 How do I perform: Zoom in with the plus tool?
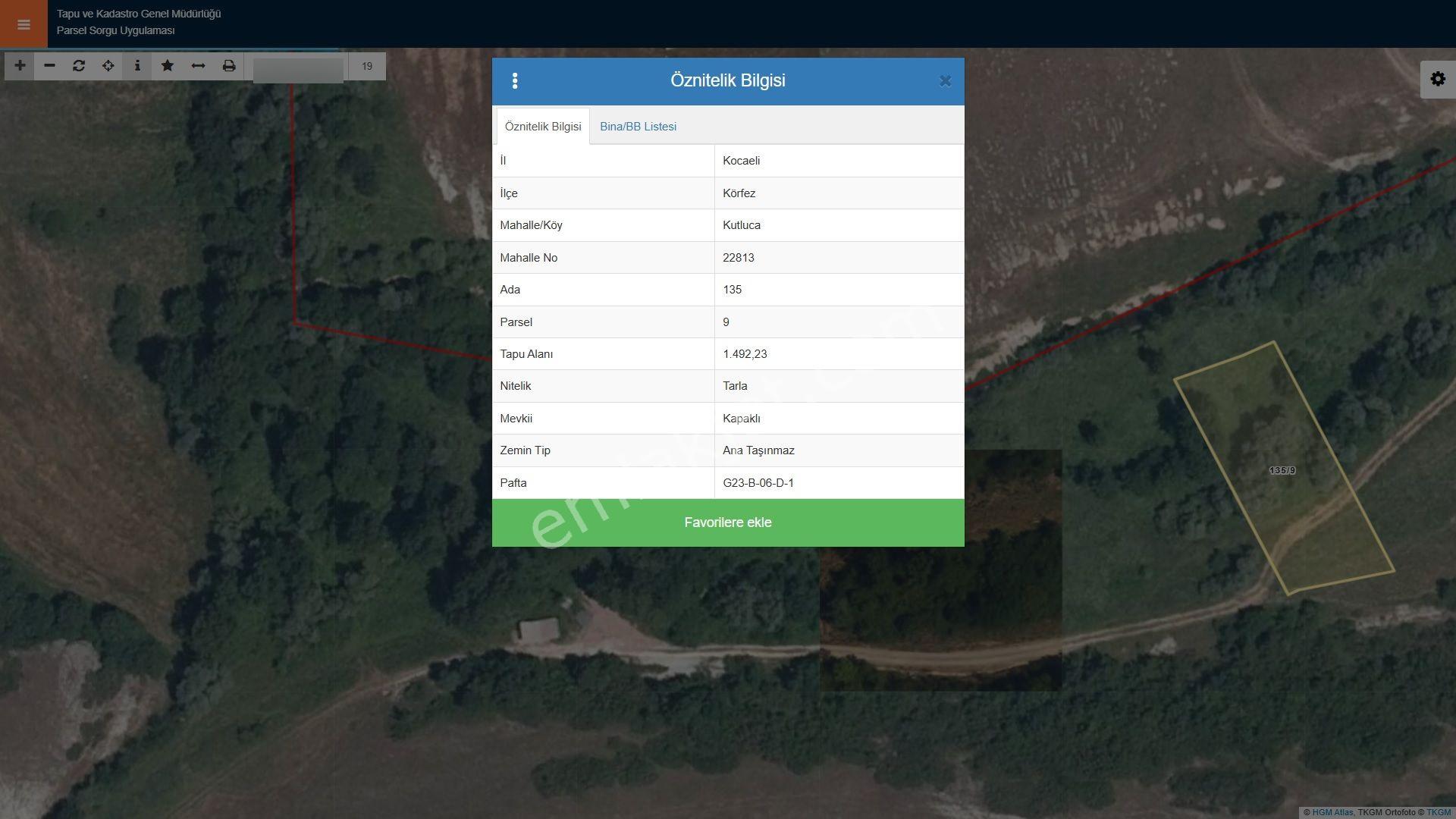coord(20,66)
